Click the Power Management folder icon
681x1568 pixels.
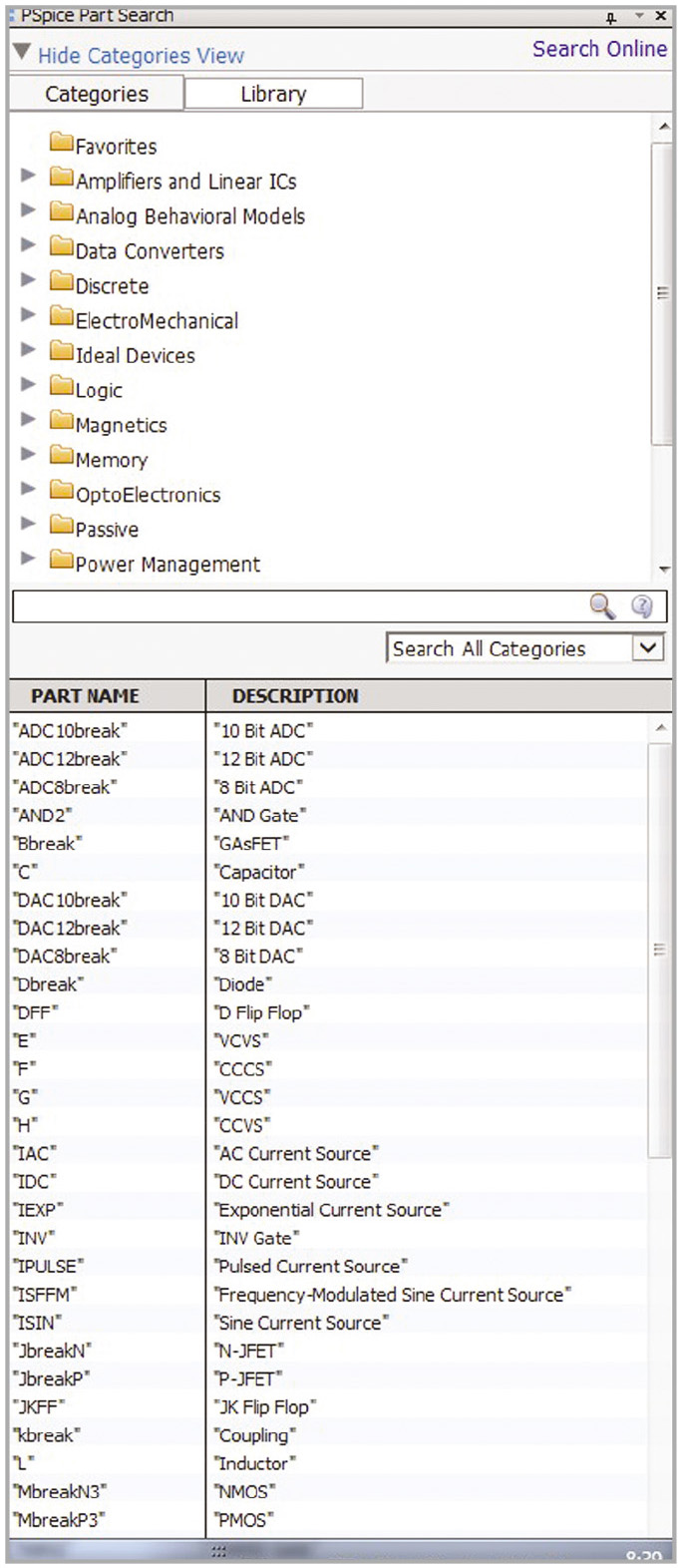coord(62,561)
